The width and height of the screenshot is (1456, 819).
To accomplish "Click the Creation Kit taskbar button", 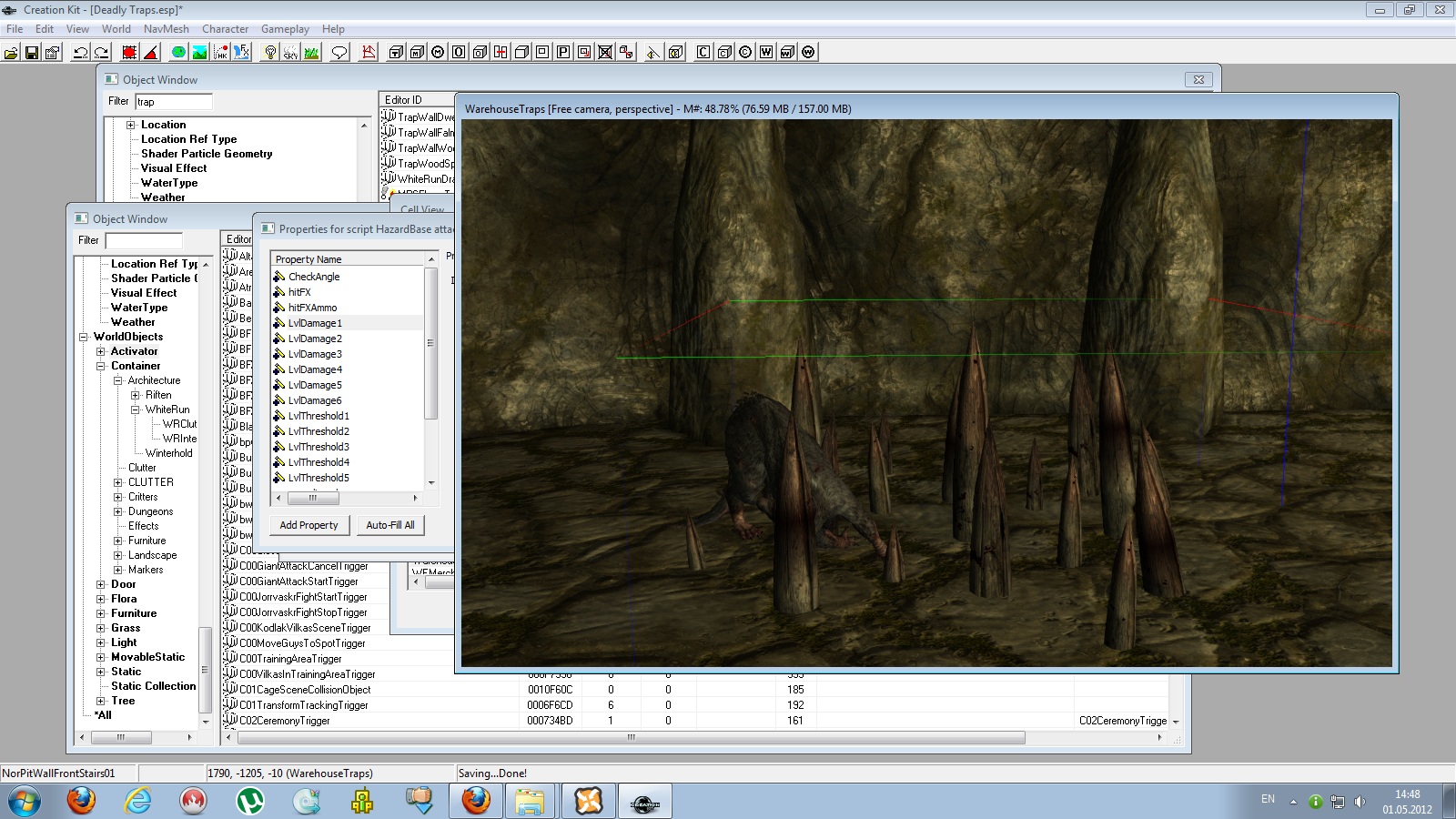I will [x=645, y=802].
